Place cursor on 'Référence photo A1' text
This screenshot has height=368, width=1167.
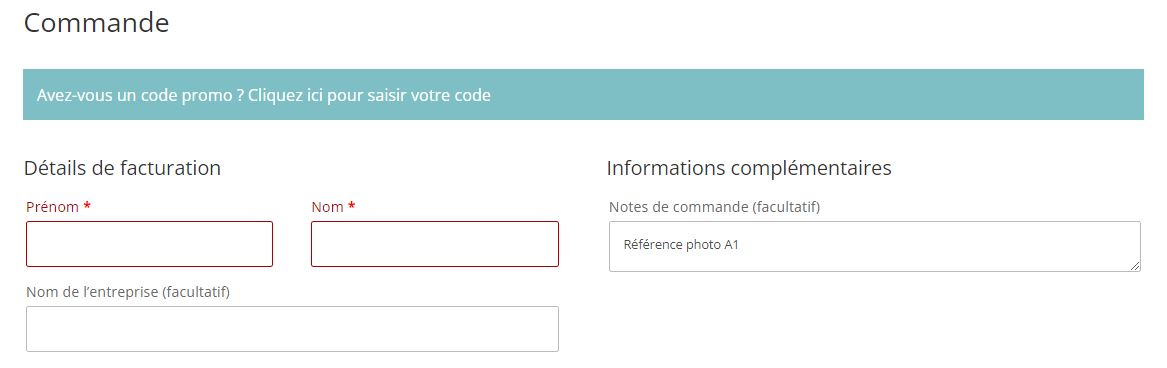pos(681,244)
